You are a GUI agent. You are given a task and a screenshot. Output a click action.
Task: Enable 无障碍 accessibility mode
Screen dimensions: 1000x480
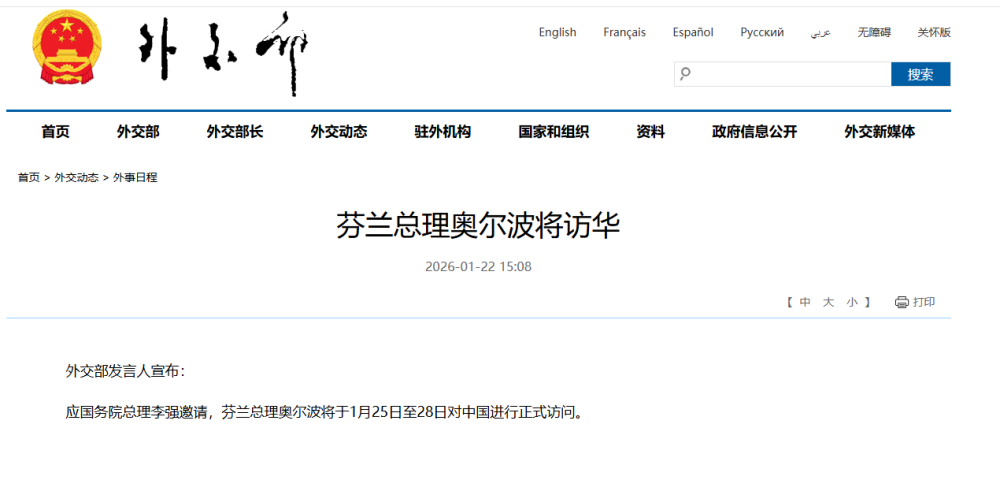coord(873,32)
